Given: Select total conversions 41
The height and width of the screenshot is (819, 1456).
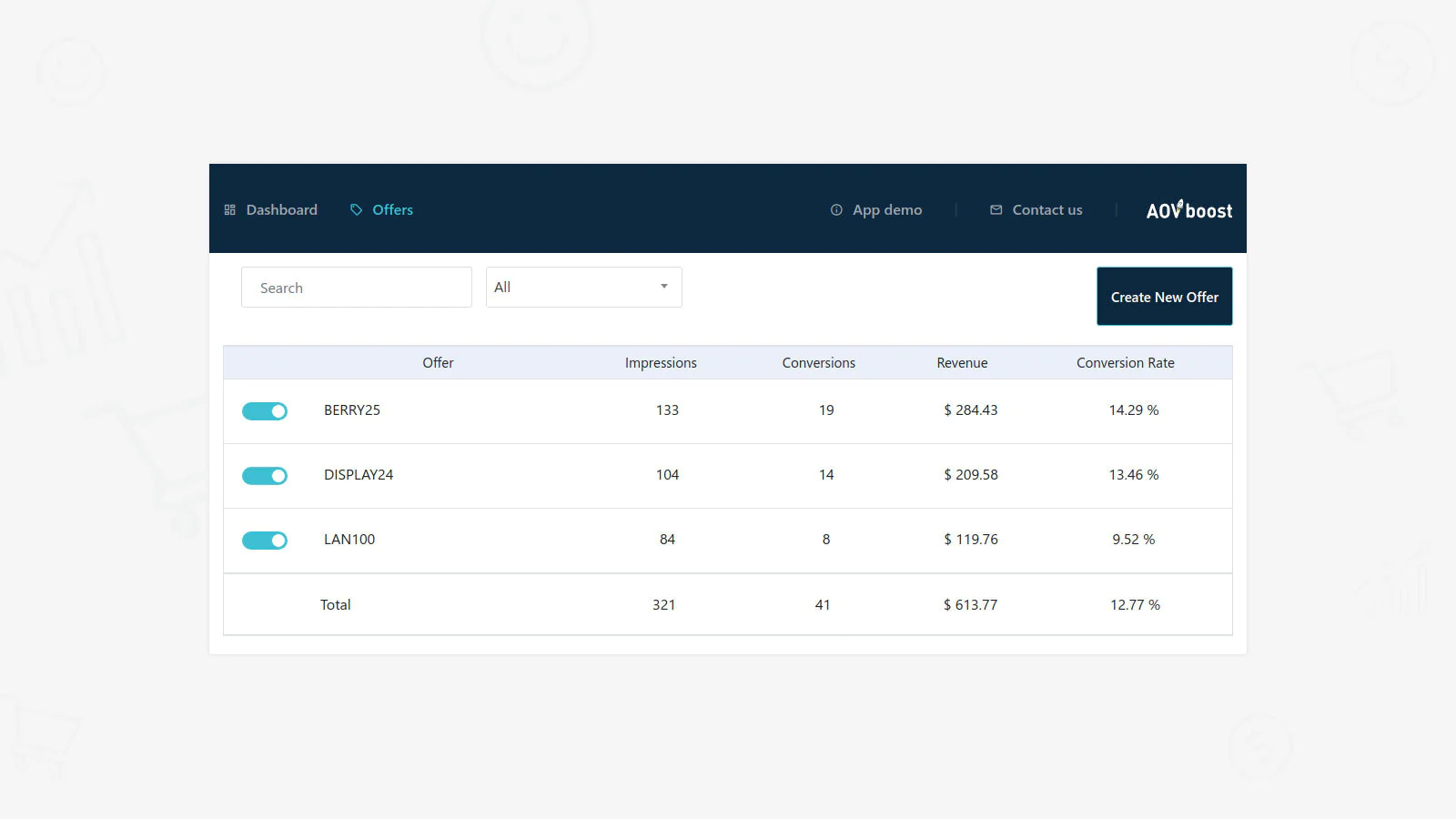Looking at the screenshot, I should click(823, 605).
